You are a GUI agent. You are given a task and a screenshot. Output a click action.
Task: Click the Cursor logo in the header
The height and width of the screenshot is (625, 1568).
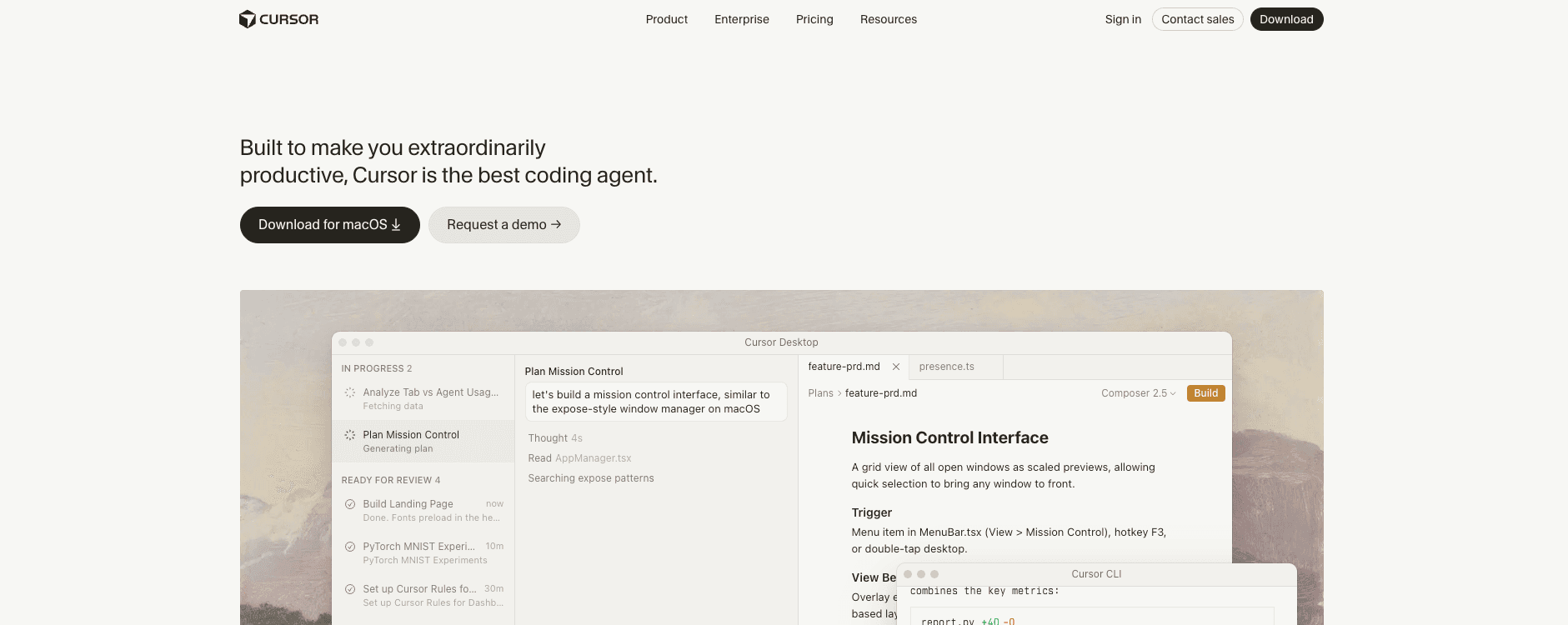(x=278, y=19)
